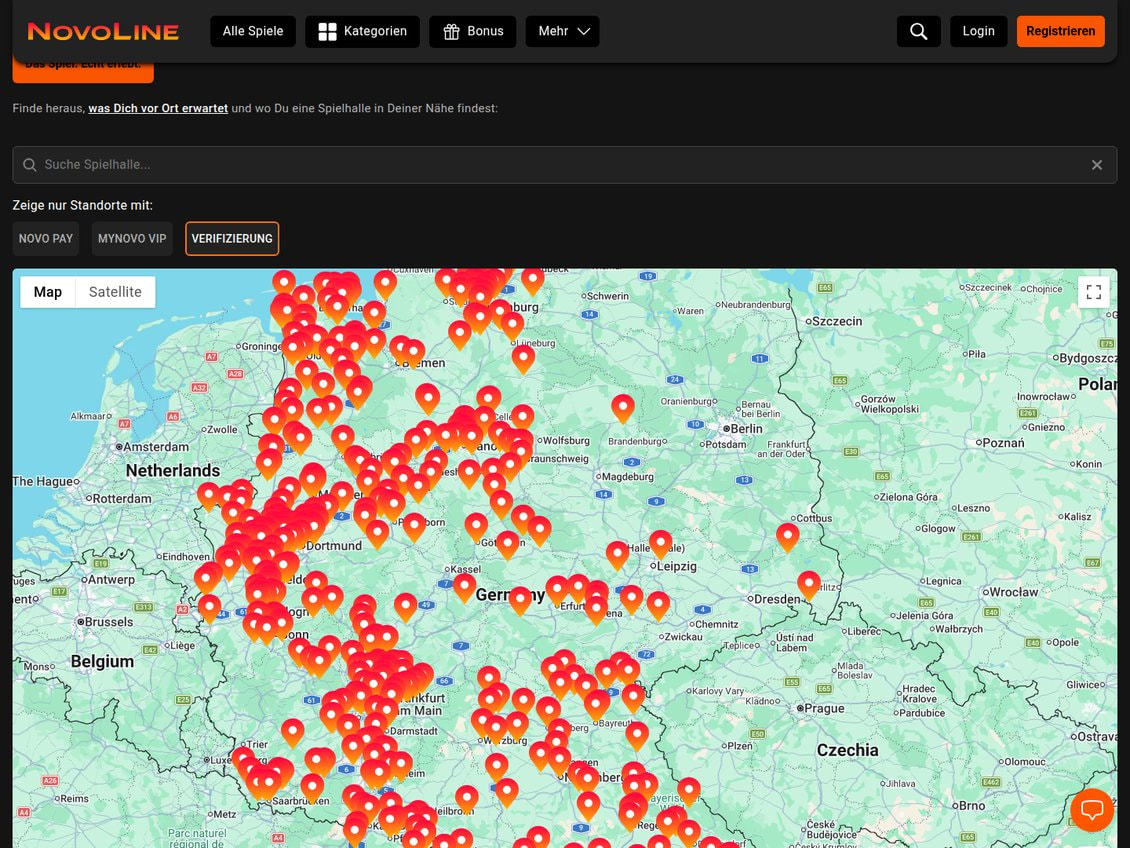Viewport: 1130px width, 848px height.
Task: Follow the 'was Dich vor Ort erwartet' link
Action: (x=158, y=108)
